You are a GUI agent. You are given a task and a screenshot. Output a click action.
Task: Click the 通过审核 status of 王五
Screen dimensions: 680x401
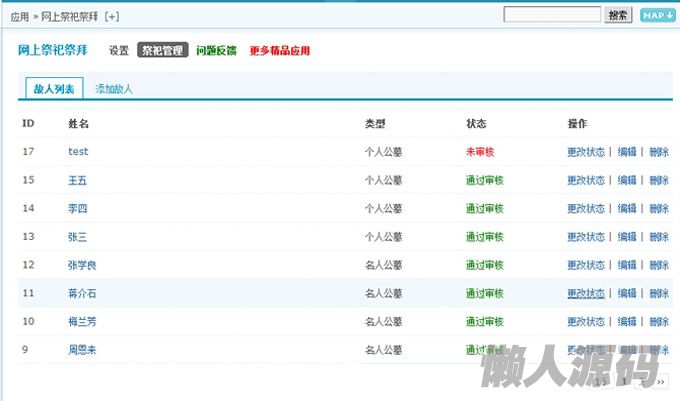(x=484, y=180)
